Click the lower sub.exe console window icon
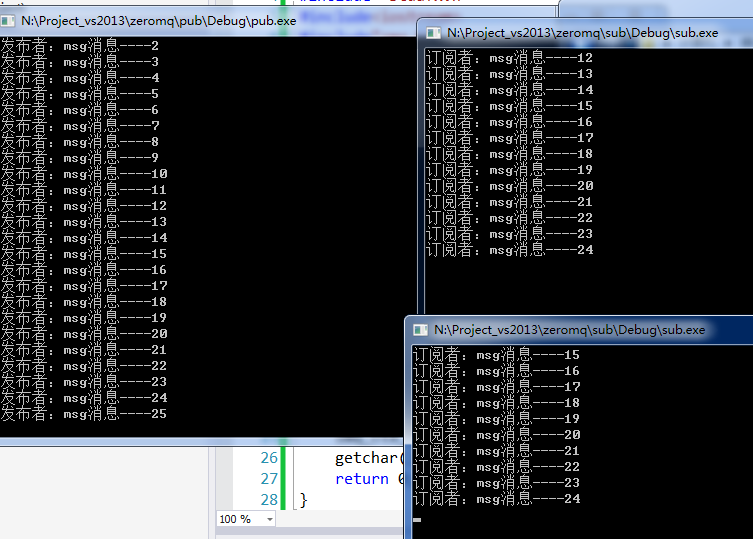The width and height of the screenshot is (753, 539). point(420,330)
